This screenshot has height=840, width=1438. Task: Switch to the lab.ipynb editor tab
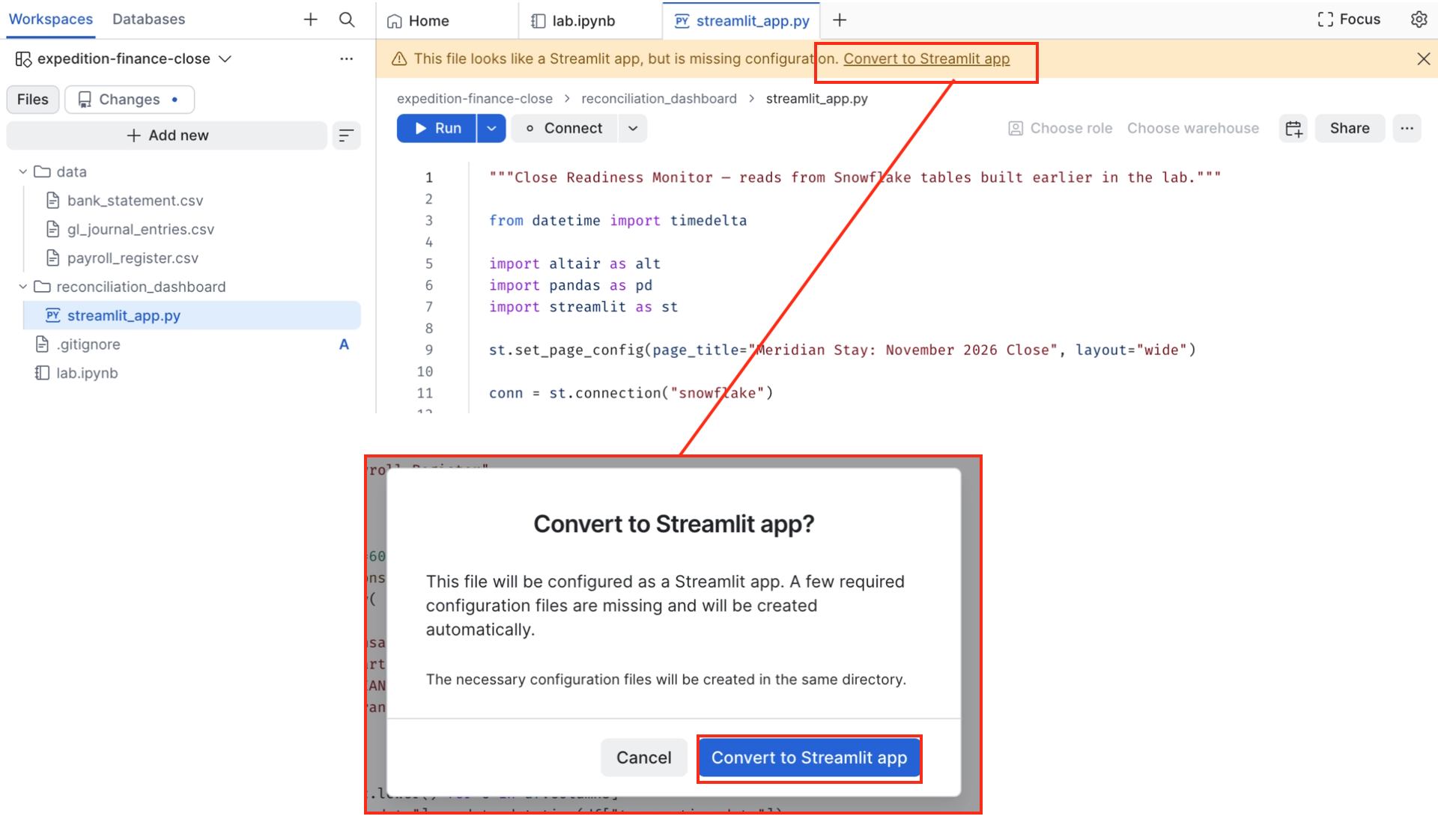[573, 21]
